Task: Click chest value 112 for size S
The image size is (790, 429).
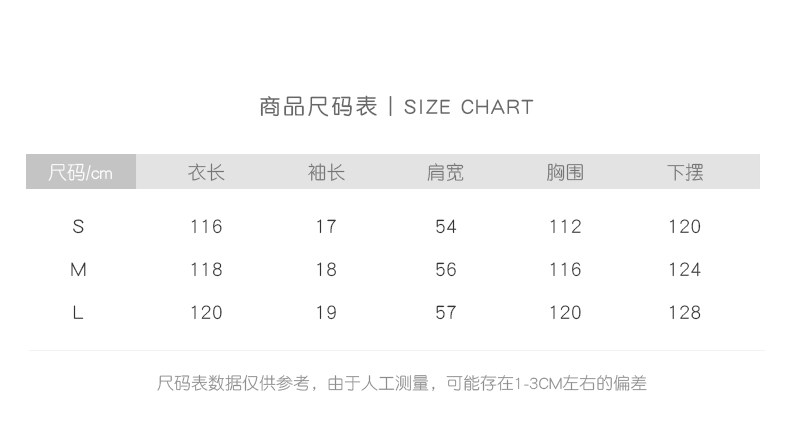Action: [x=565, y=227]
